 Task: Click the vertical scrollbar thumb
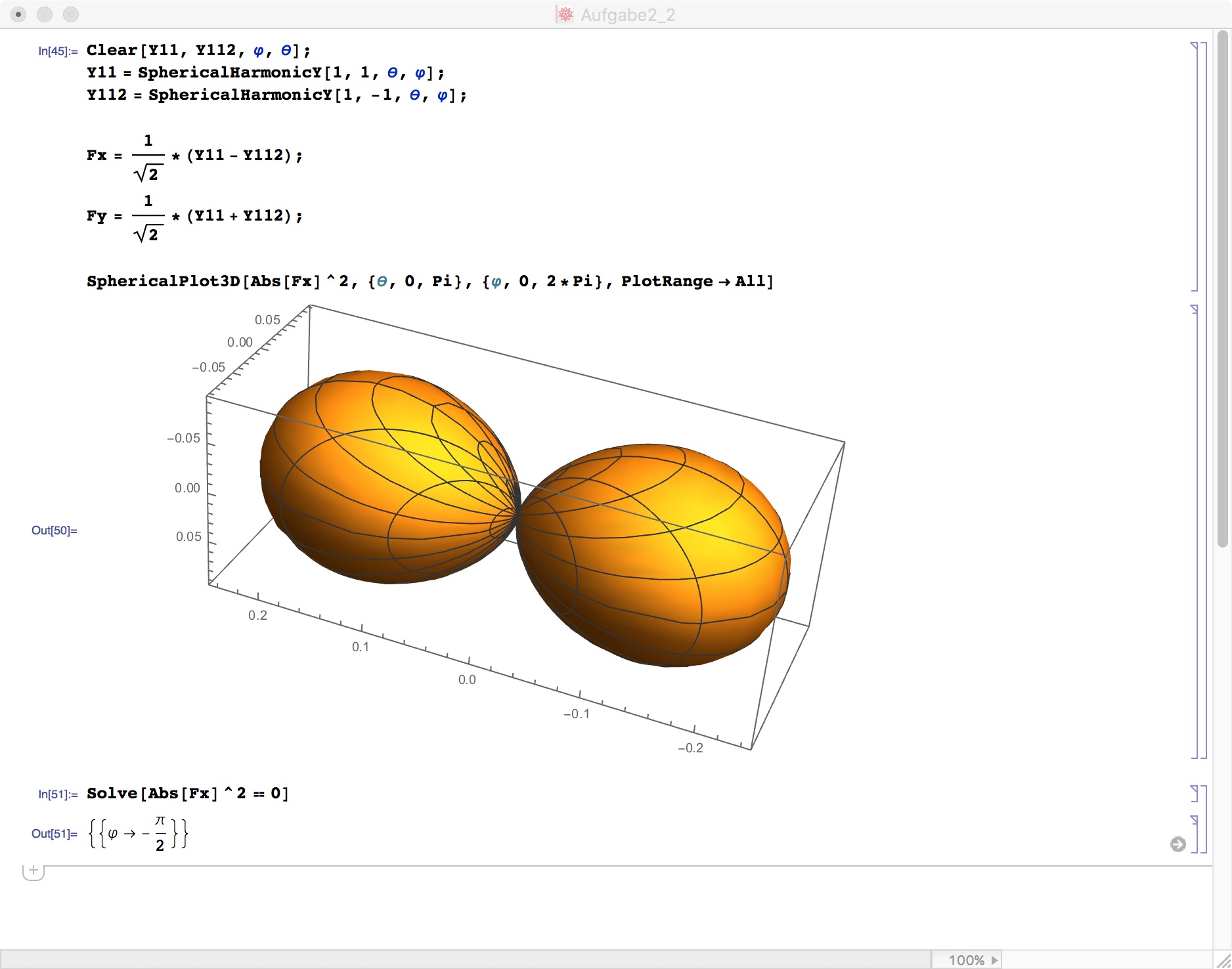(1222, 289)
